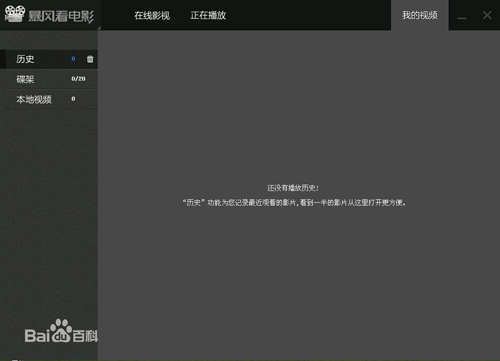Open the 历史 sidebar entry

[x=49, y=59]
